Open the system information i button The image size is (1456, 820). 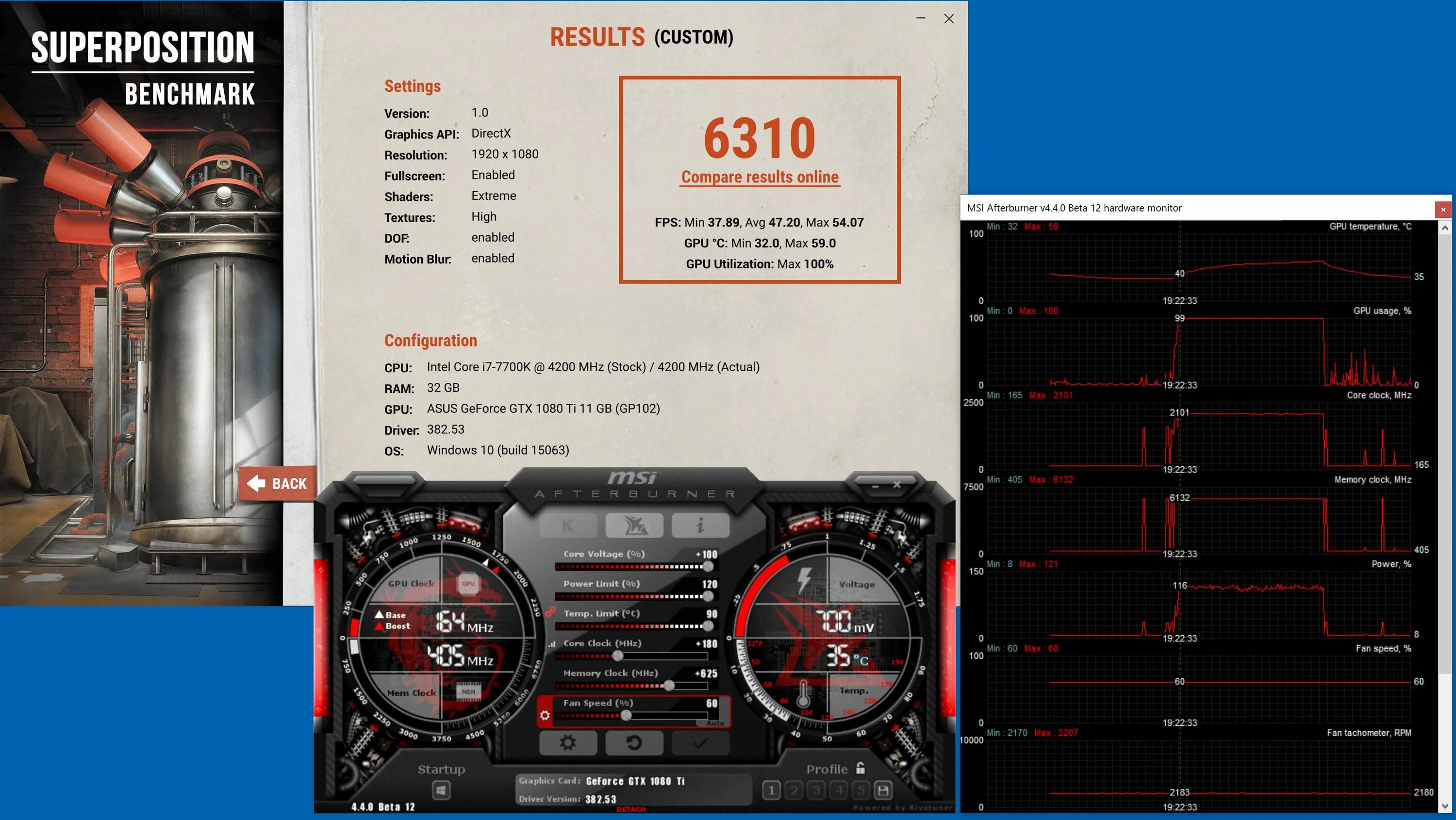700,525
